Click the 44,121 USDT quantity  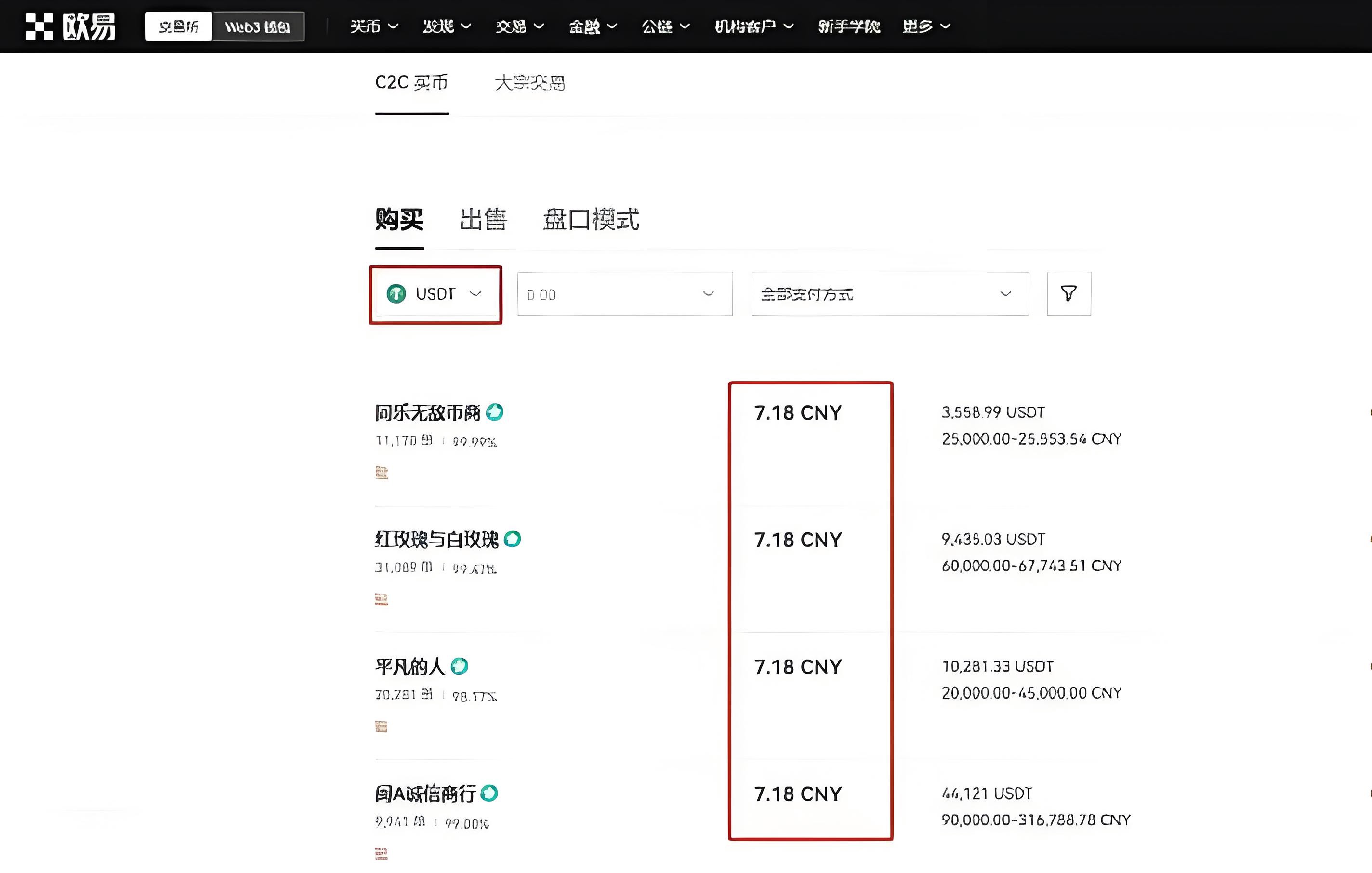[x=987, y=793]
